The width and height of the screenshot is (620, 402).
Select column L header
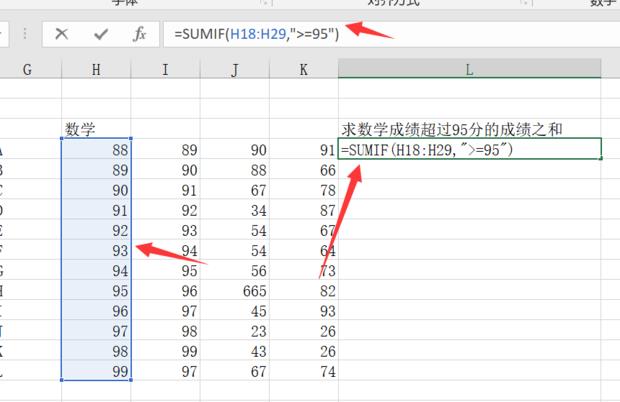click(x=469, y=68)
